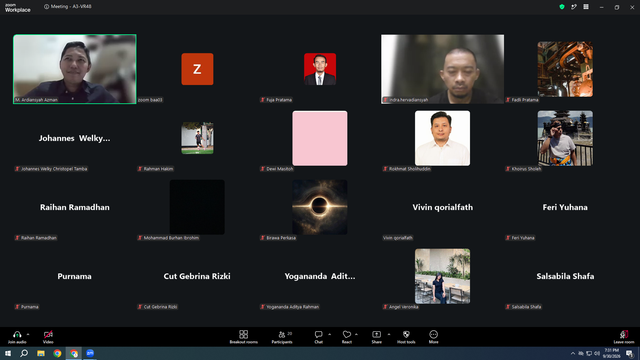Screen dimensions: 640x360
Task: Select Birawa Perkasa's black hole avatar
Action: point(320,207)
